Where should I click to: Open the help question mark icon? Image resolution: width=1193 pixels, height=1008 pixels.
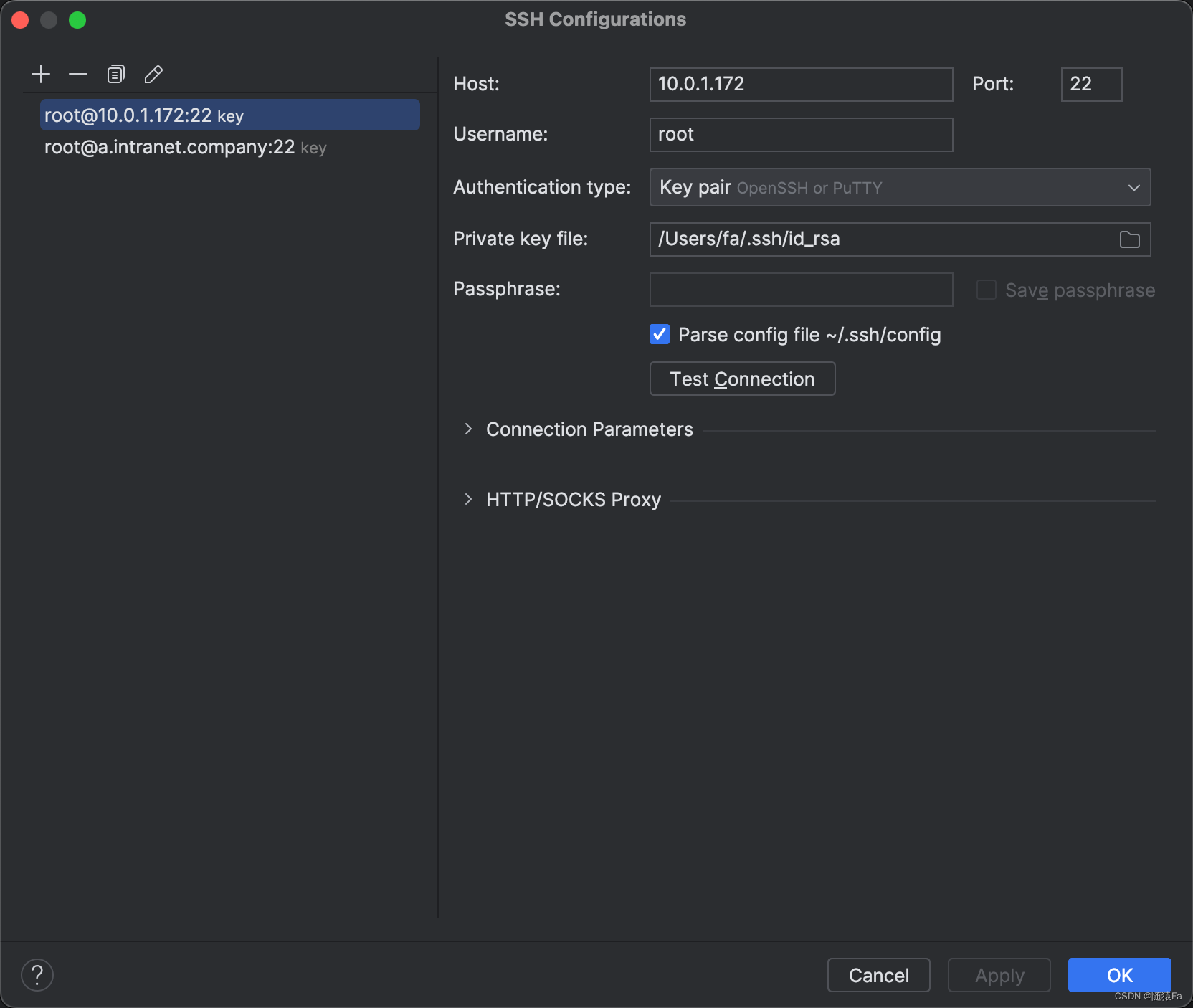click(37, 975)
